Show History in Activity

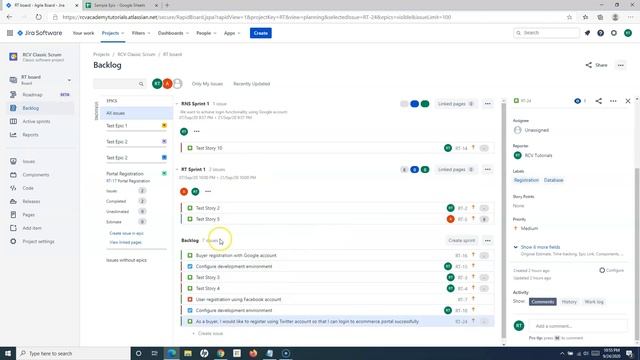[569, 302]
